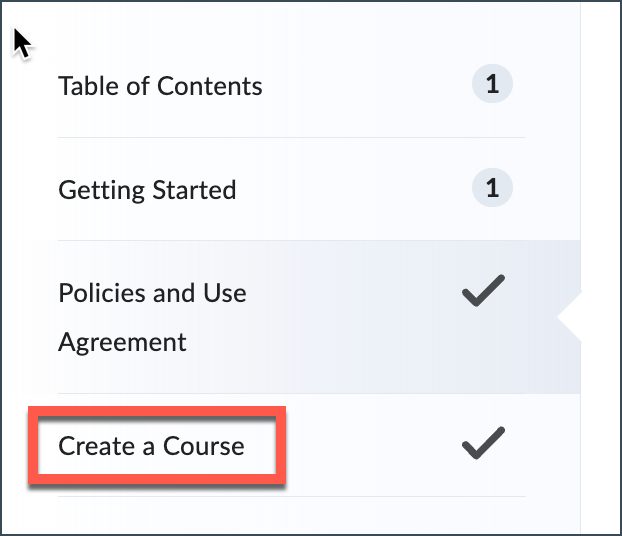Click the unread badge beside Table of Contents
Screen dimensions: 622x536
pos(492,84)
